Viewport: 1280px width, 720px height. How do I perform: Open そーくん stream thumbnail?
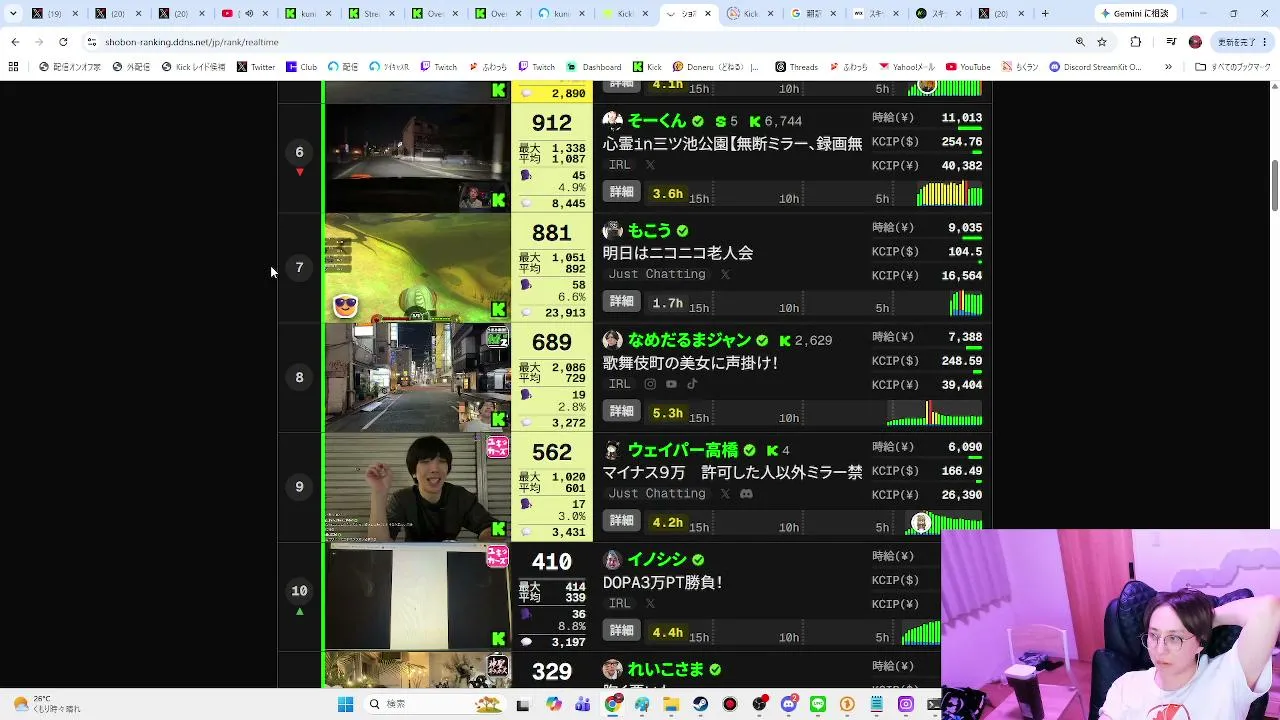tap(417, 157)
